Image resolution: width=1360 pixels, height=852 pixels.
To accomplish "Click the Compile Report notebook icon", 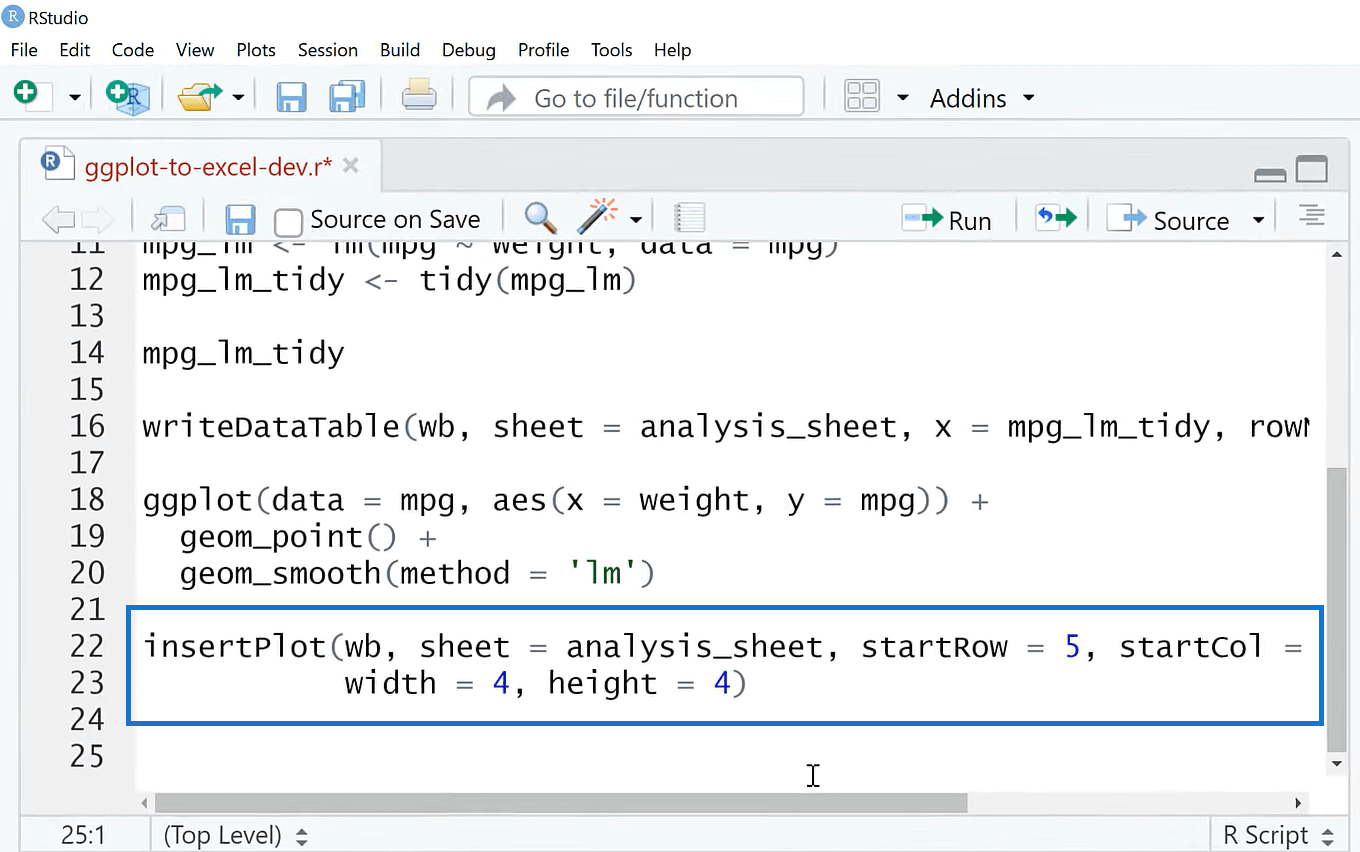I will click(x=689, y=218).
